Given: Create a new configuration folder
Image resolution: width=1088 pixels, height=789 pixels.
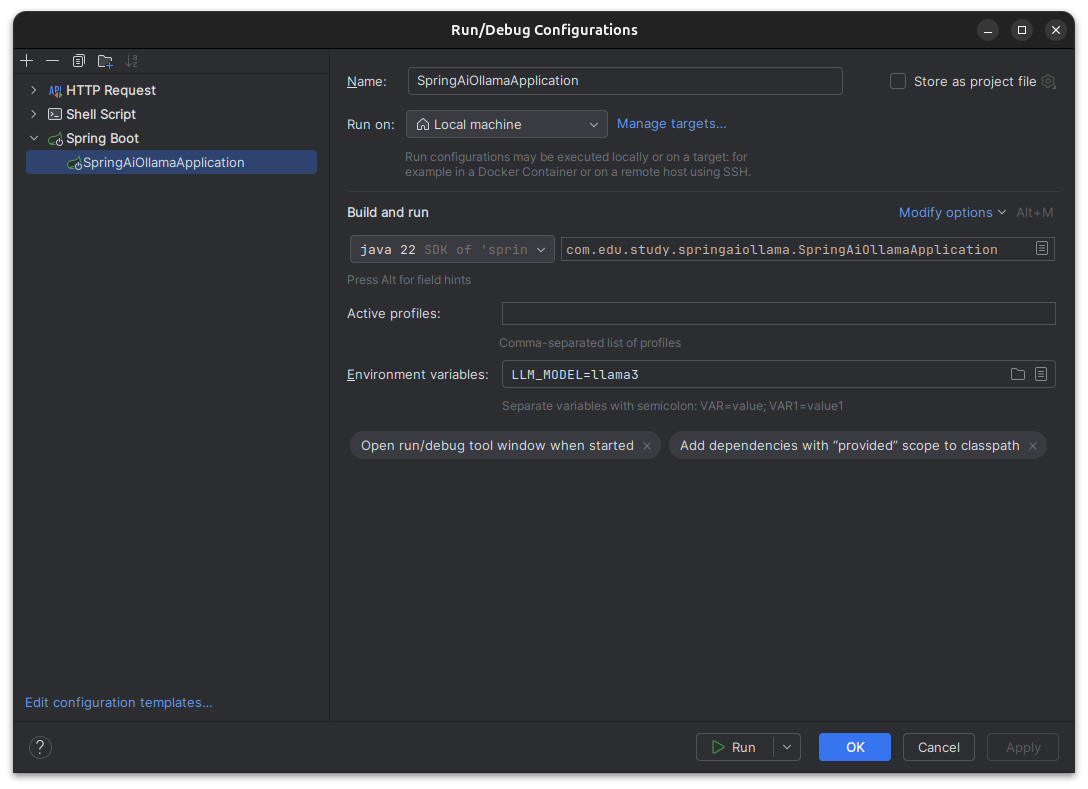Looking at the screenshot, I should (x=105, y=61).
